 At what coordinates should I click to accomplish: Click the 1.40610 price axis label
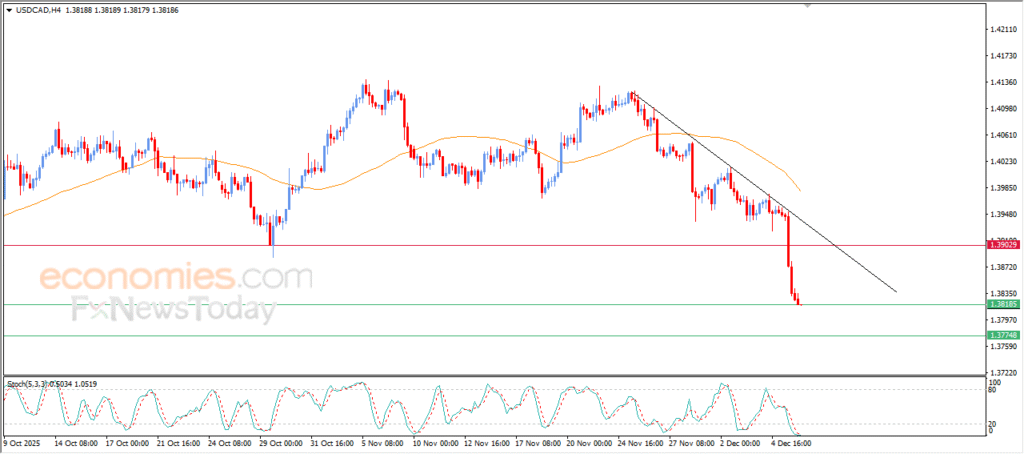tap(1001, 135)
